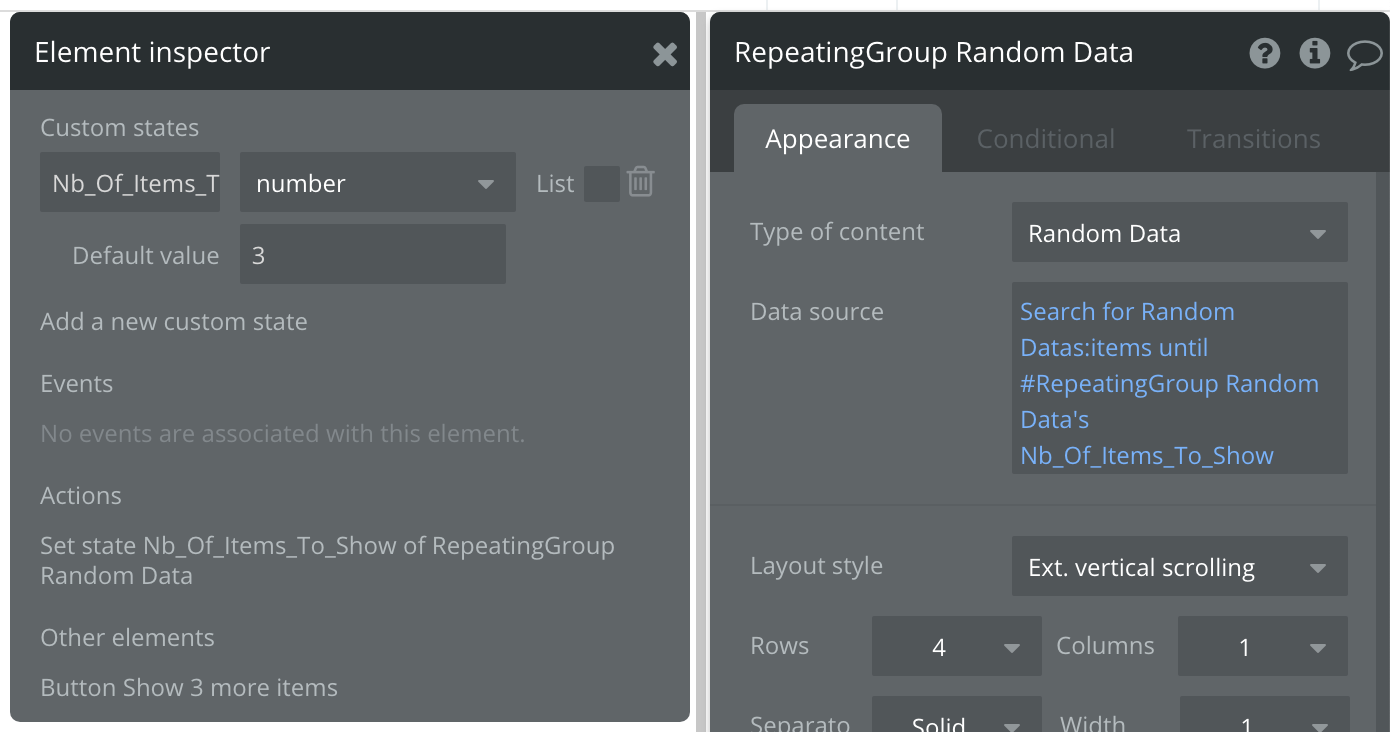Click Add a new custom state
Viewport: 1390px width, 732px height.
pyautogui.click(x=174, y=322)
